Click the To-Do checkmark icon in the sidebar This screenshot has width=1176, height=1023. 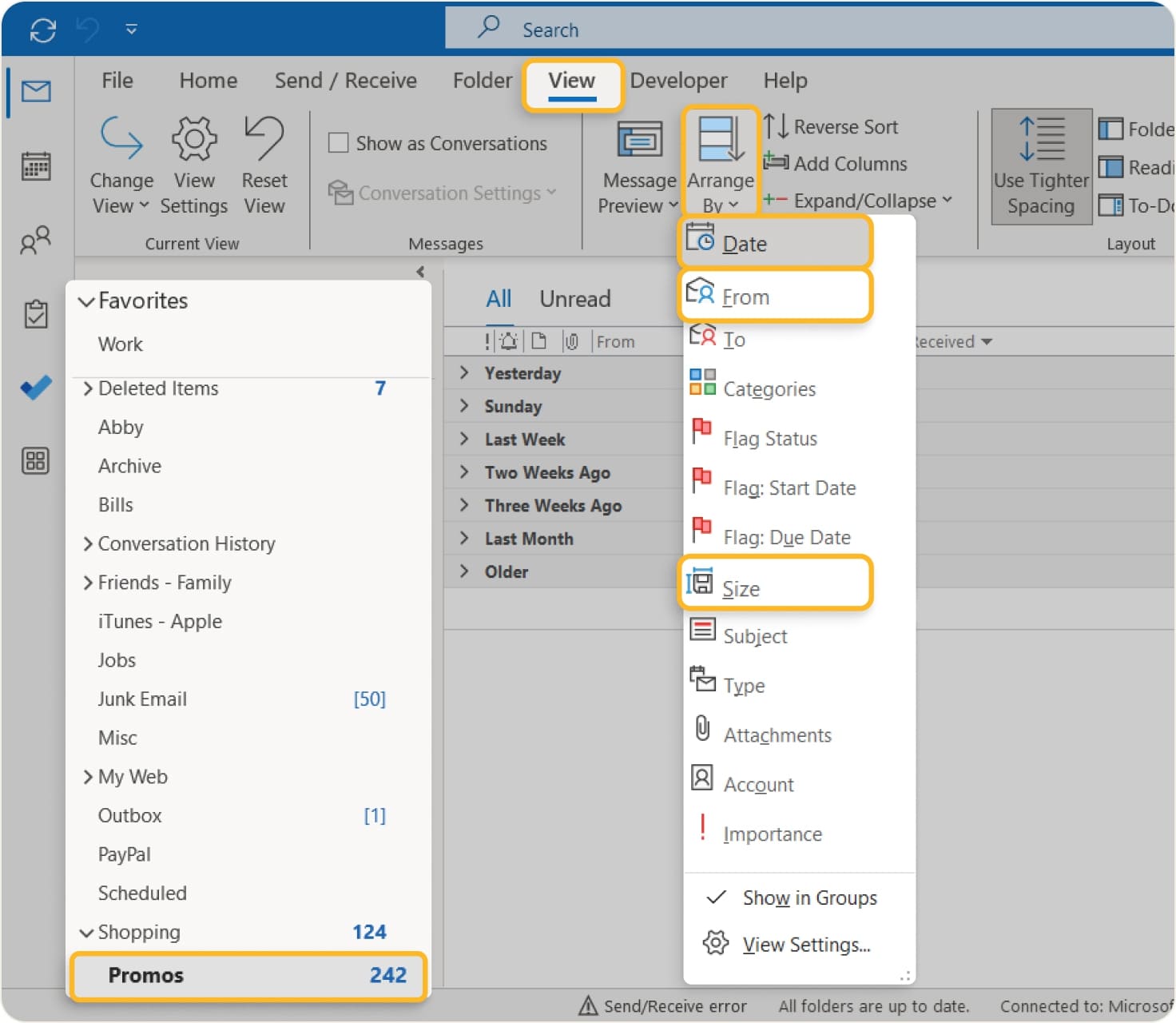pyautogui.click(x=35, y=388)
